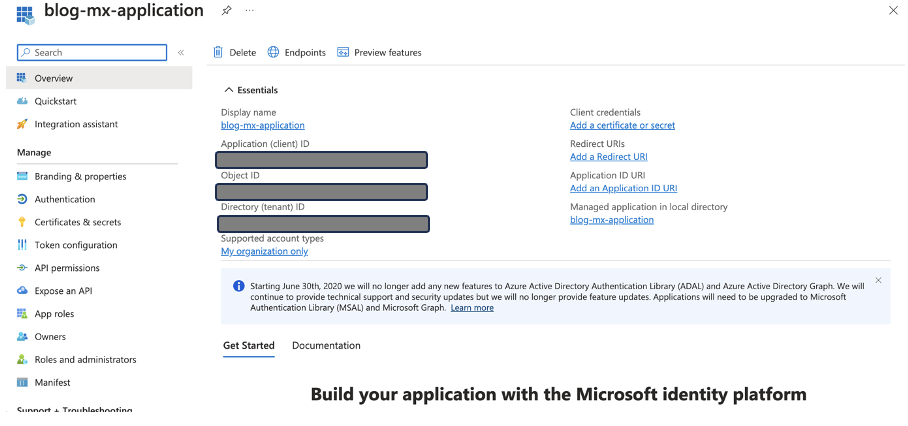Collapse the Essentials section chevron

click(229, 90)
